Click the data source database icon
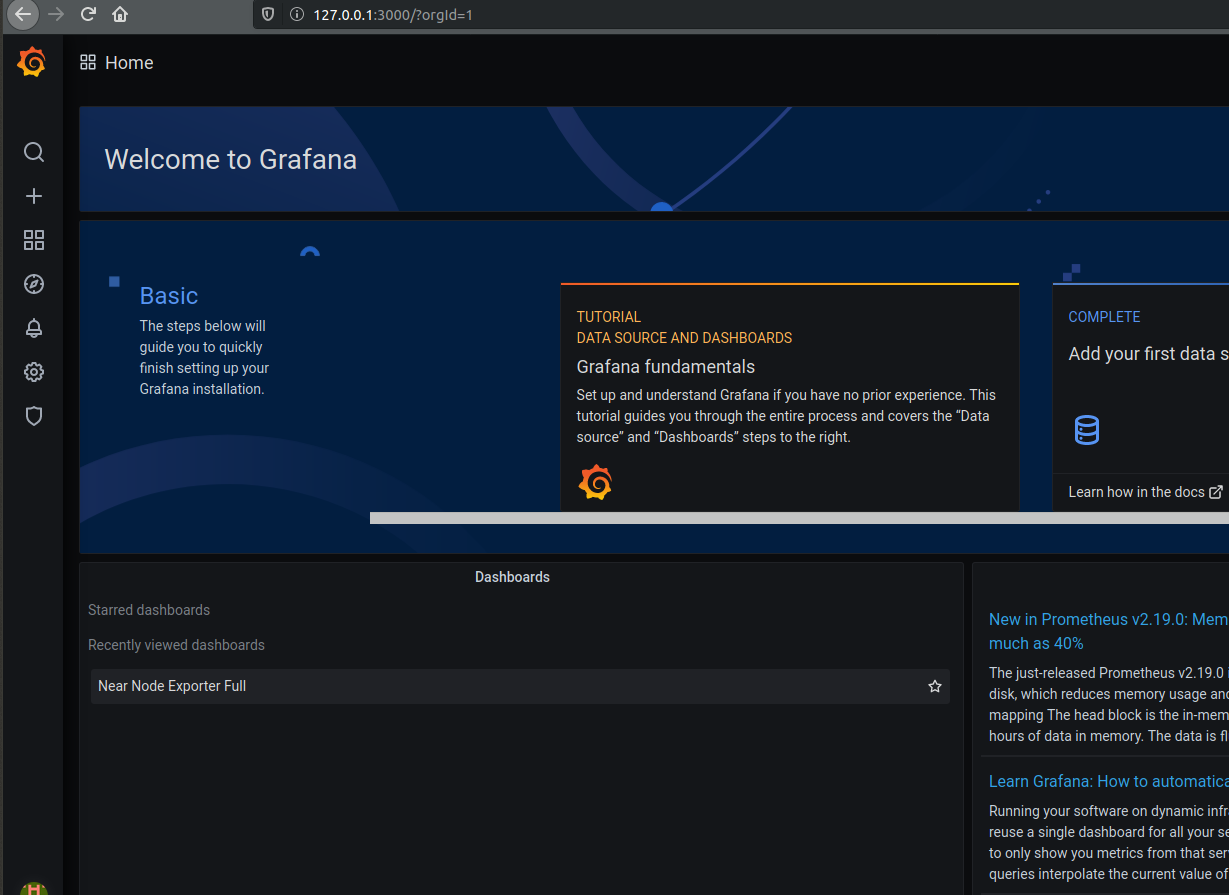Viewport: 1229px width, 895px height. (x=1087, y=431)
